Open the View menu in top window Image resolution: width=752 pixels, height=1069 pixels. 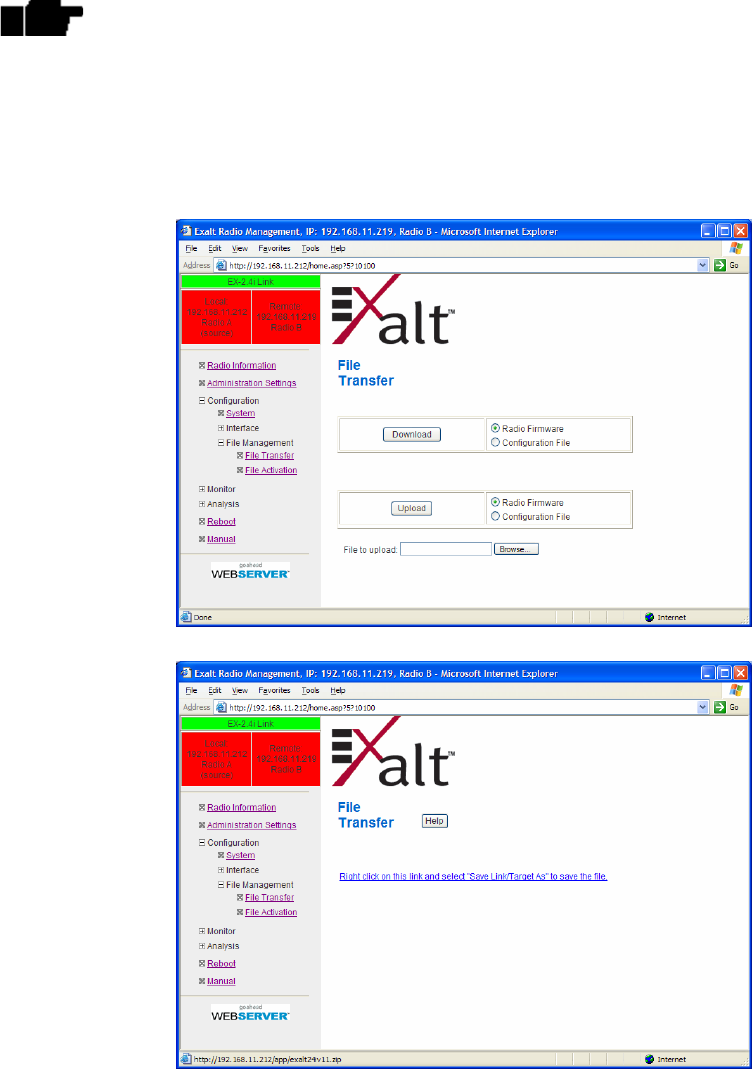tap(240, 248)
